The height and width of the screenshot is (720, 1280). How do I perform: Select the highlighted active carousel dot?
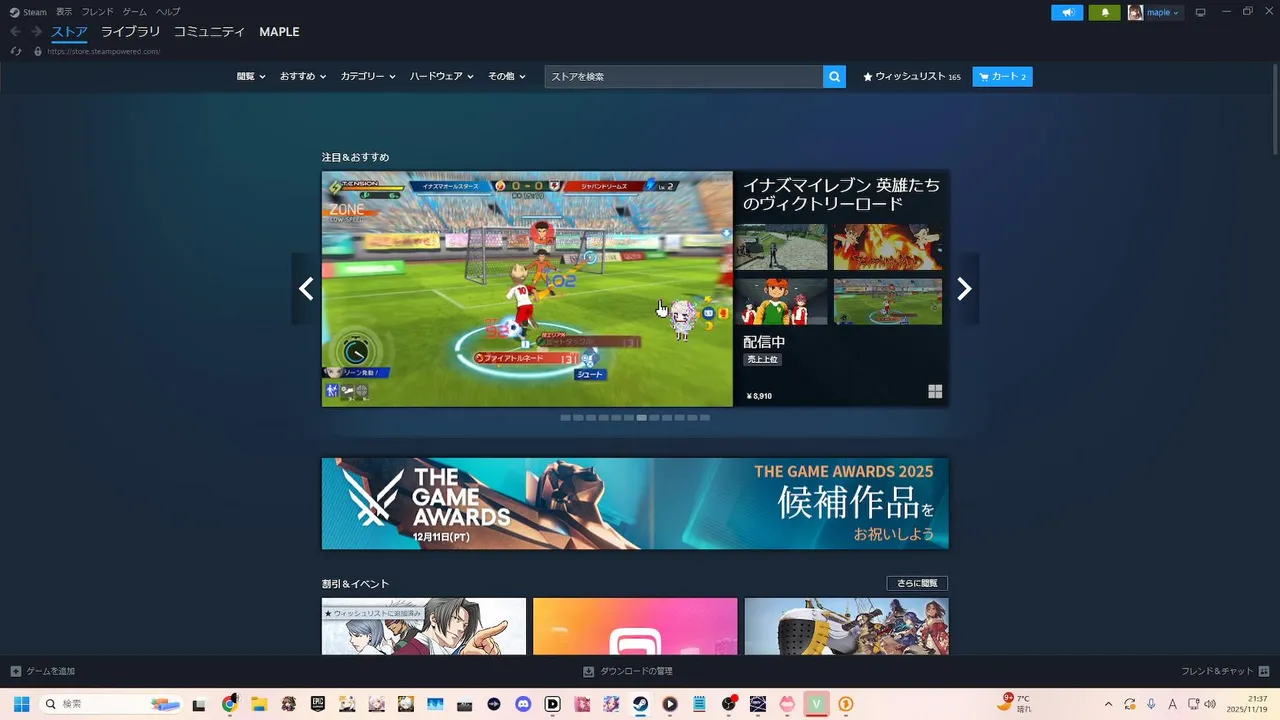pos(641,417)
